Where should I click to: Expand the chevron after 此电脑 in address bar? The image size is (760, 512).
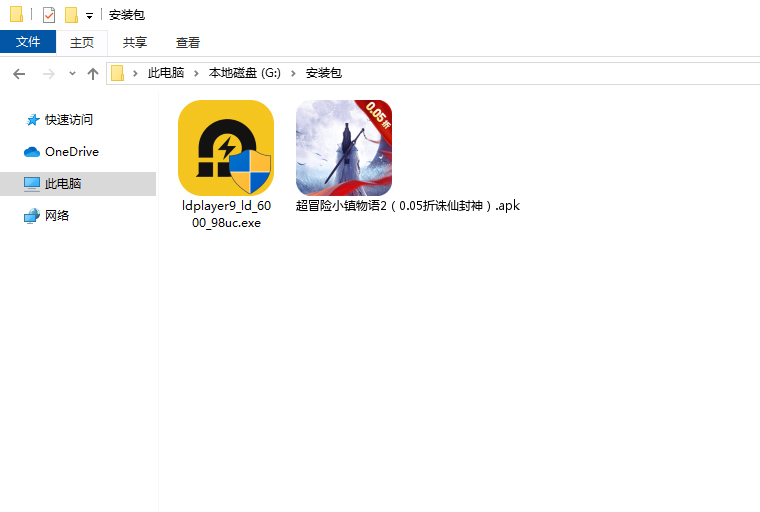click(196, 73)
